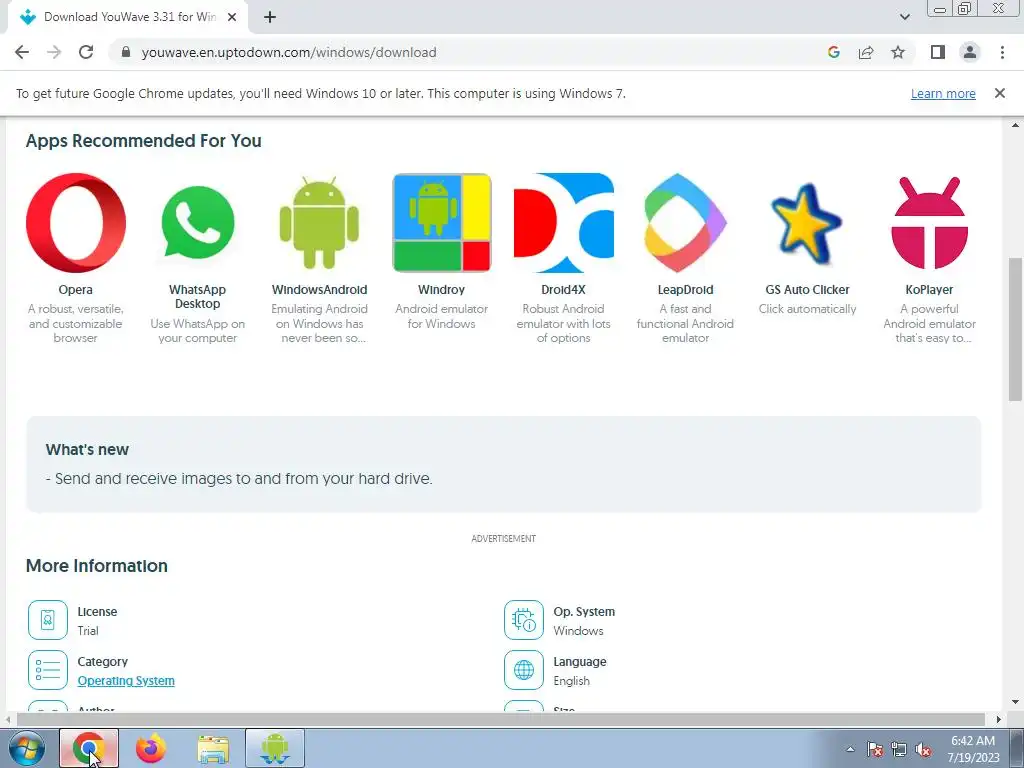Click the scroll down arrow
The width and height of the screenshot is (1024, 768).
[x=1015, y=703]
